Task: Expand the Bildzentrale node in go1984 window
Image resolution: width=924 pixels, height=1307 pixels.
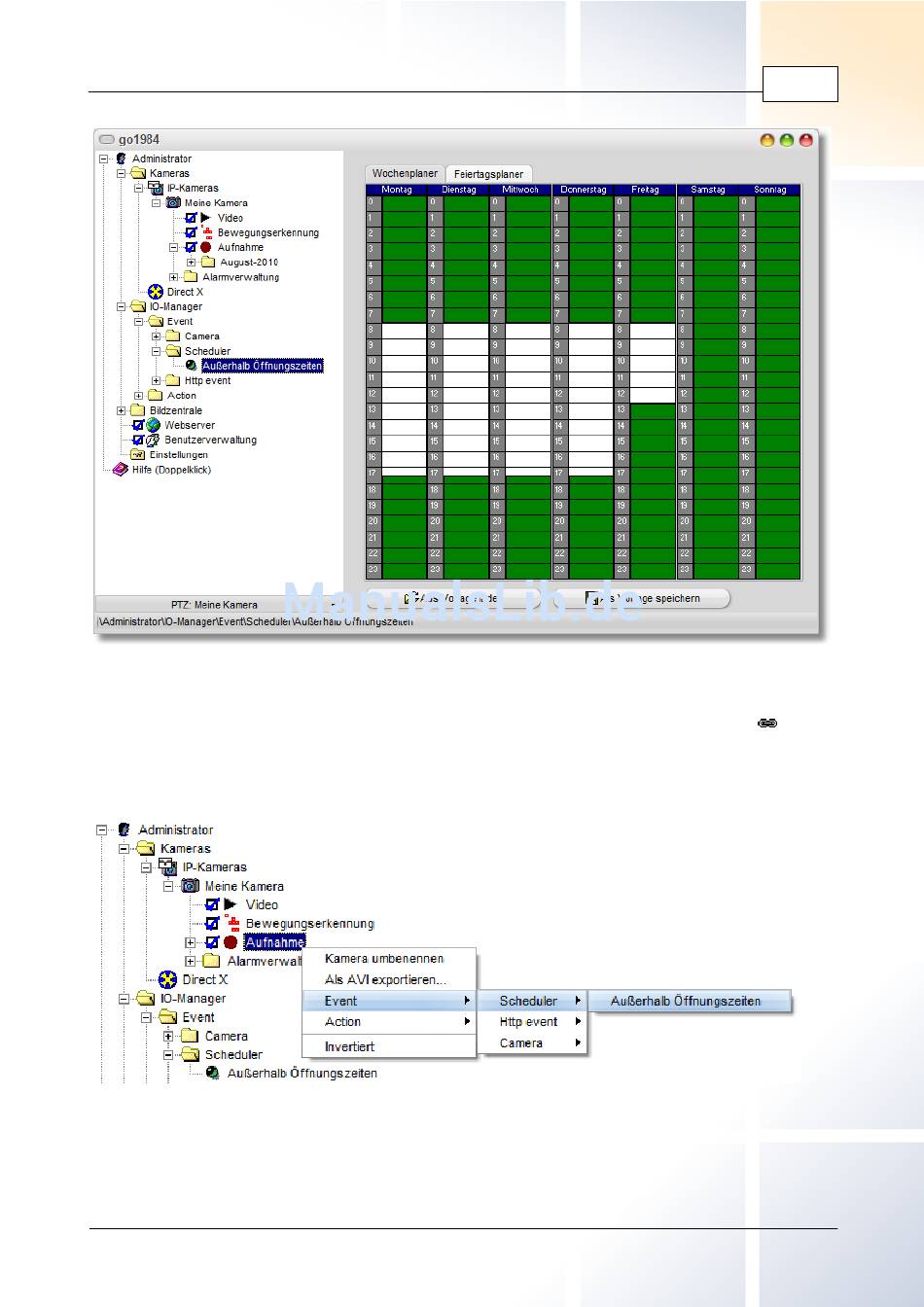Action: pyautogui.click(x=122, y=410)
